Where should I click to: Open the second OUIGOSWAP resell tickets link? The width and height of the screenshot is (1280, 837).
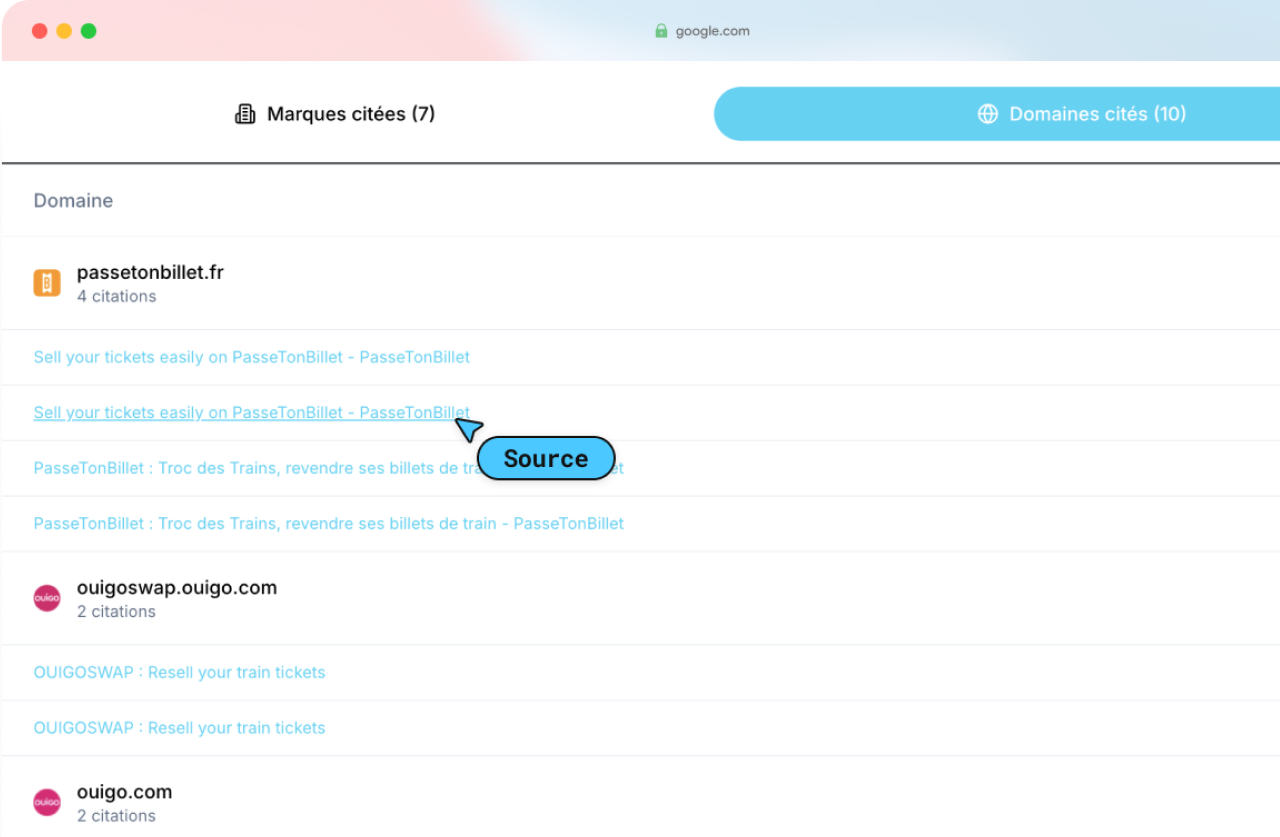(179, 727)
